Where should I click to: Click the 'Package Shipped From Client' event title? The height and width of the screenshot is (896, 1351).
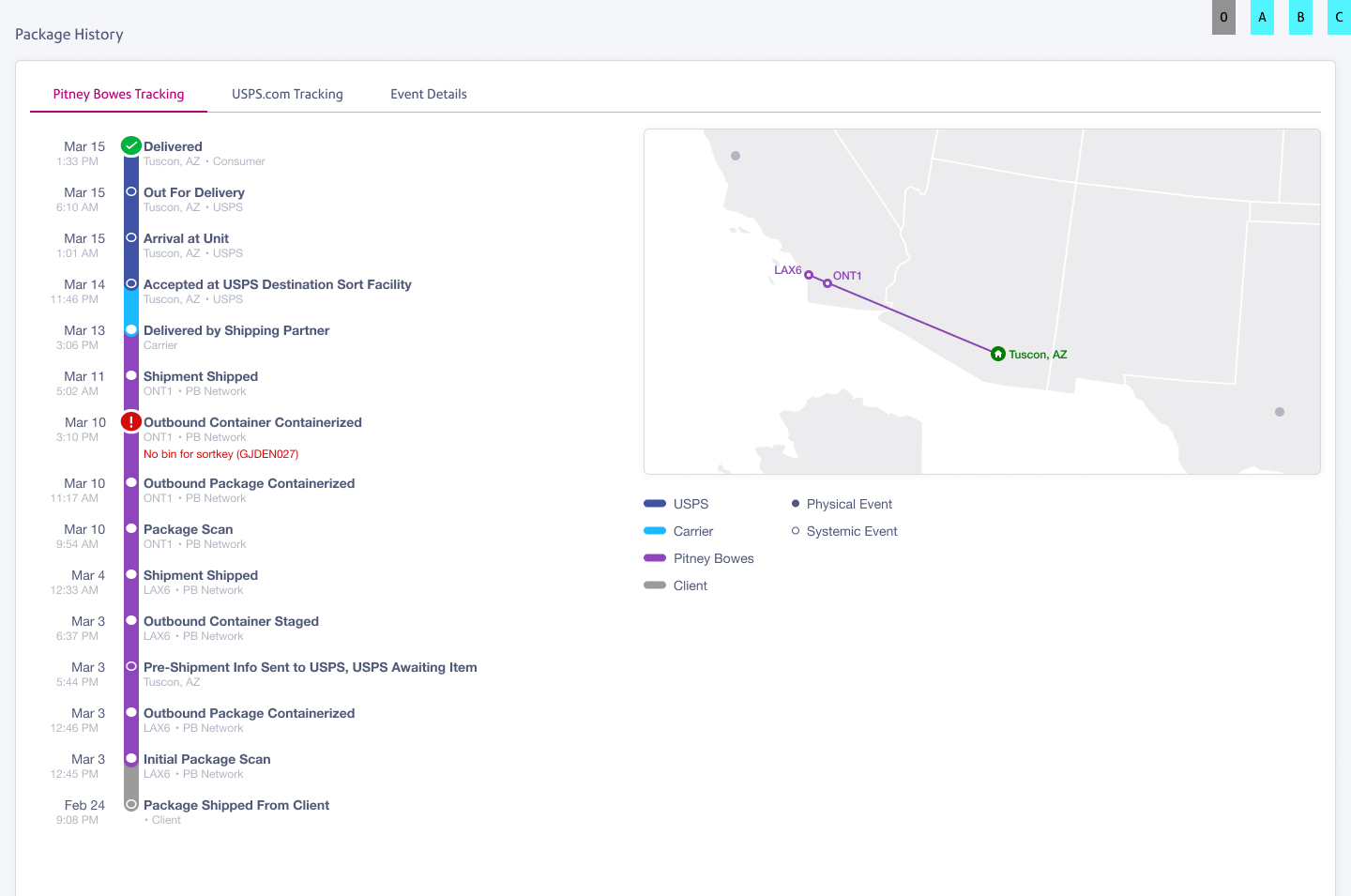click(x=236, y=805)
